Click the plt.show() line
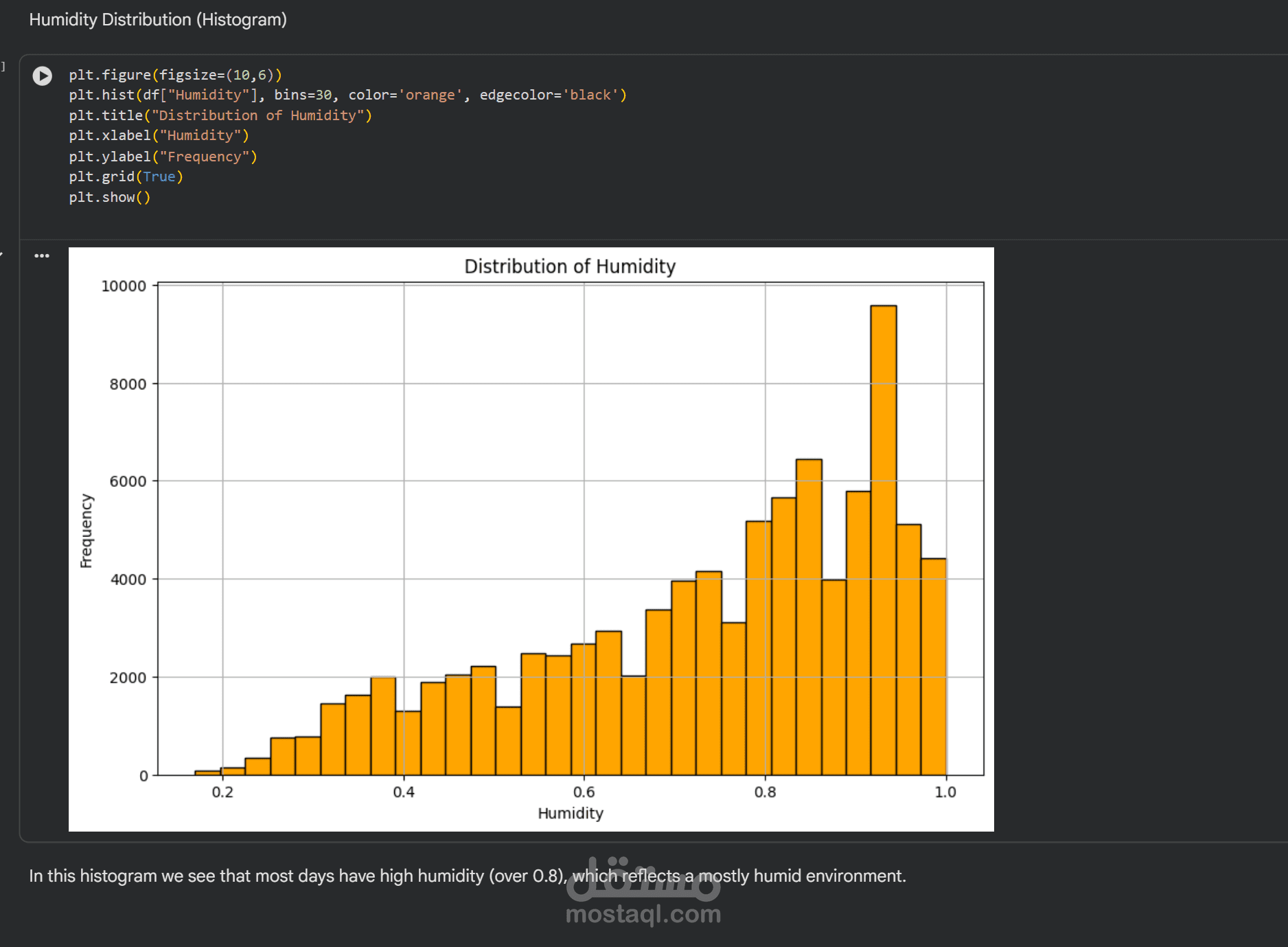Image resolution: width=1288 pixels, height=947 pixels. point(109,197)
